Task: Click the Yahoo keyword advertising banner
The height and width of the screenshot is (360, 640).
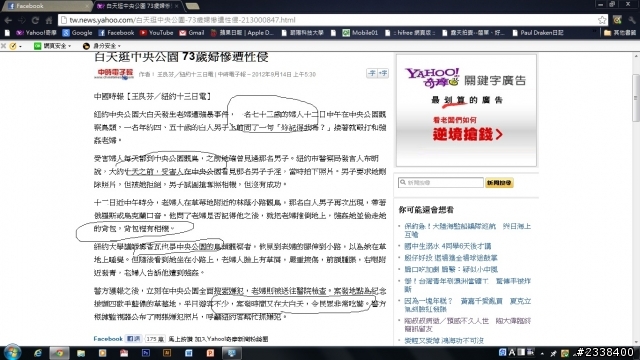Action: tap(466, 110)
